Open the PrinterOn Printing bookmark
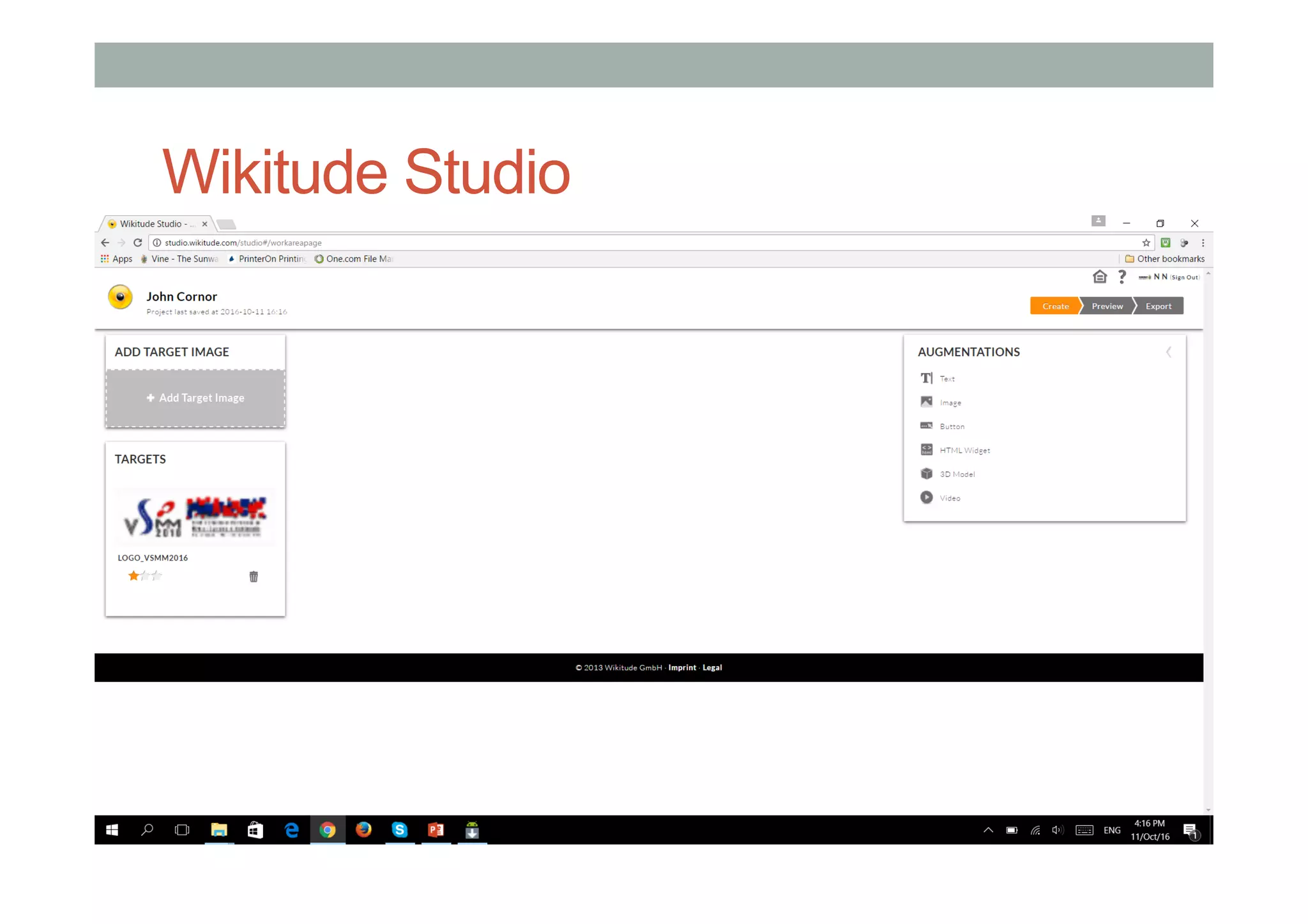Screen dimensions: 1308x924 pyautogui.click(x=268, y=259)
